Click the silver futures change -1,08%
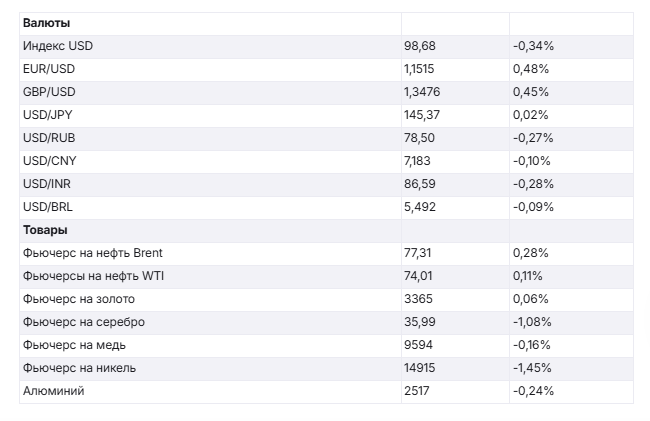The width and height of the screenshot is (650, 421). coord(533,322)
